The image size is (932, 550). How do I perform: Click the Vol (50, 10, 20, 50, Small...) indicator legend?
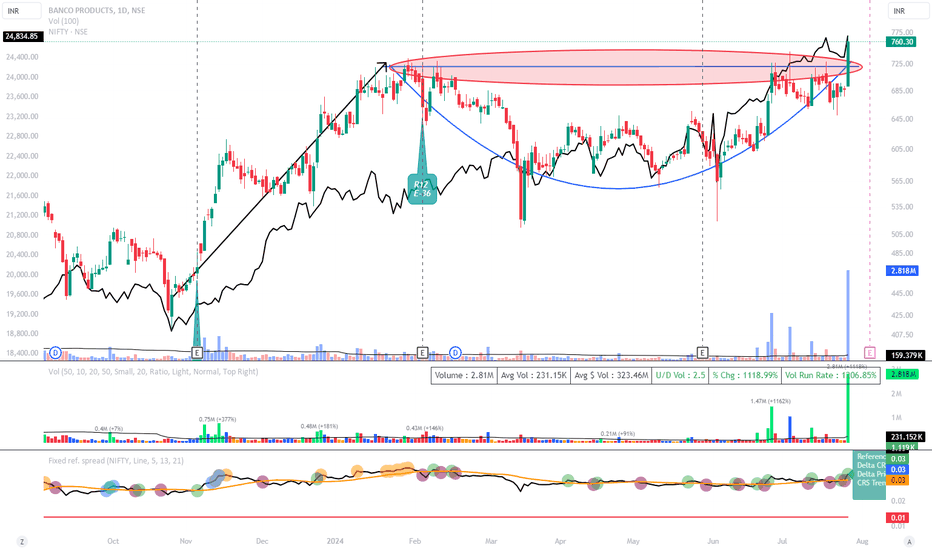[x=153, y=372]
